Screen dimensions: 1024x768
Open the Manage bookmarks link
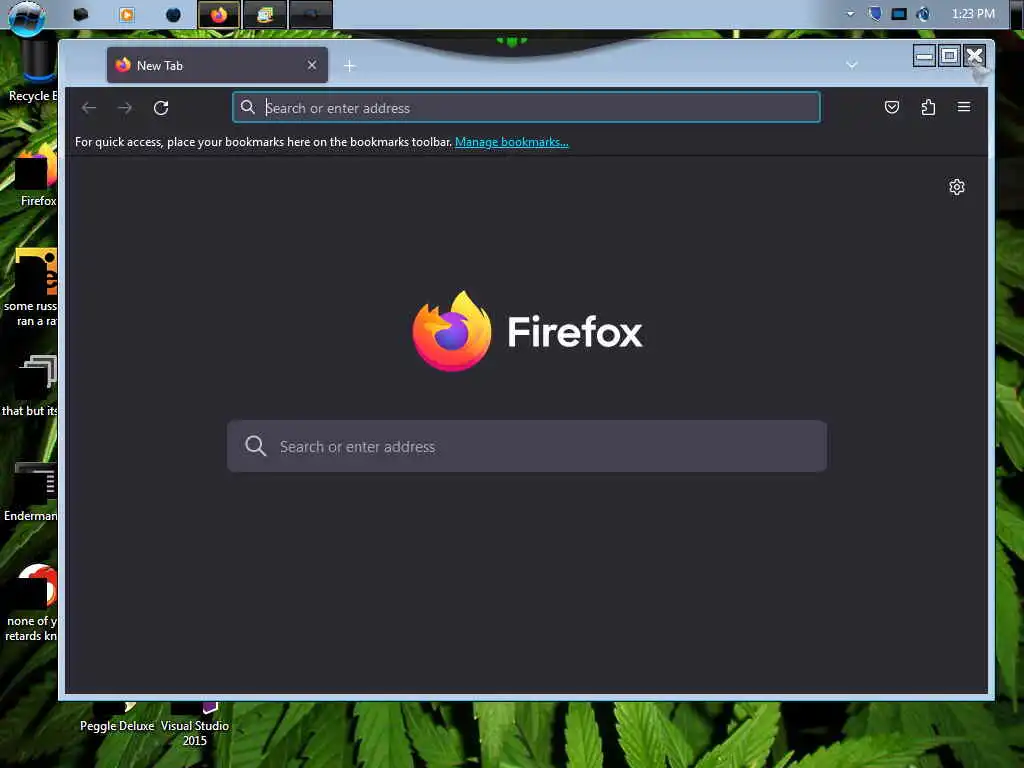point(511,142)
